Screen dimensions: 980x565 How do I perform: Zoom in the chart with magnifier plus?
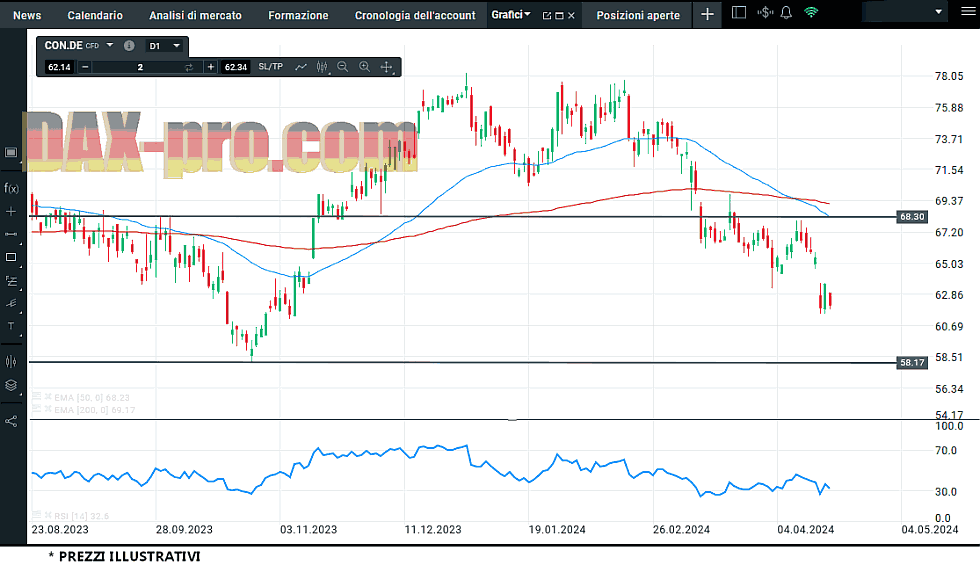coord(364,67)
